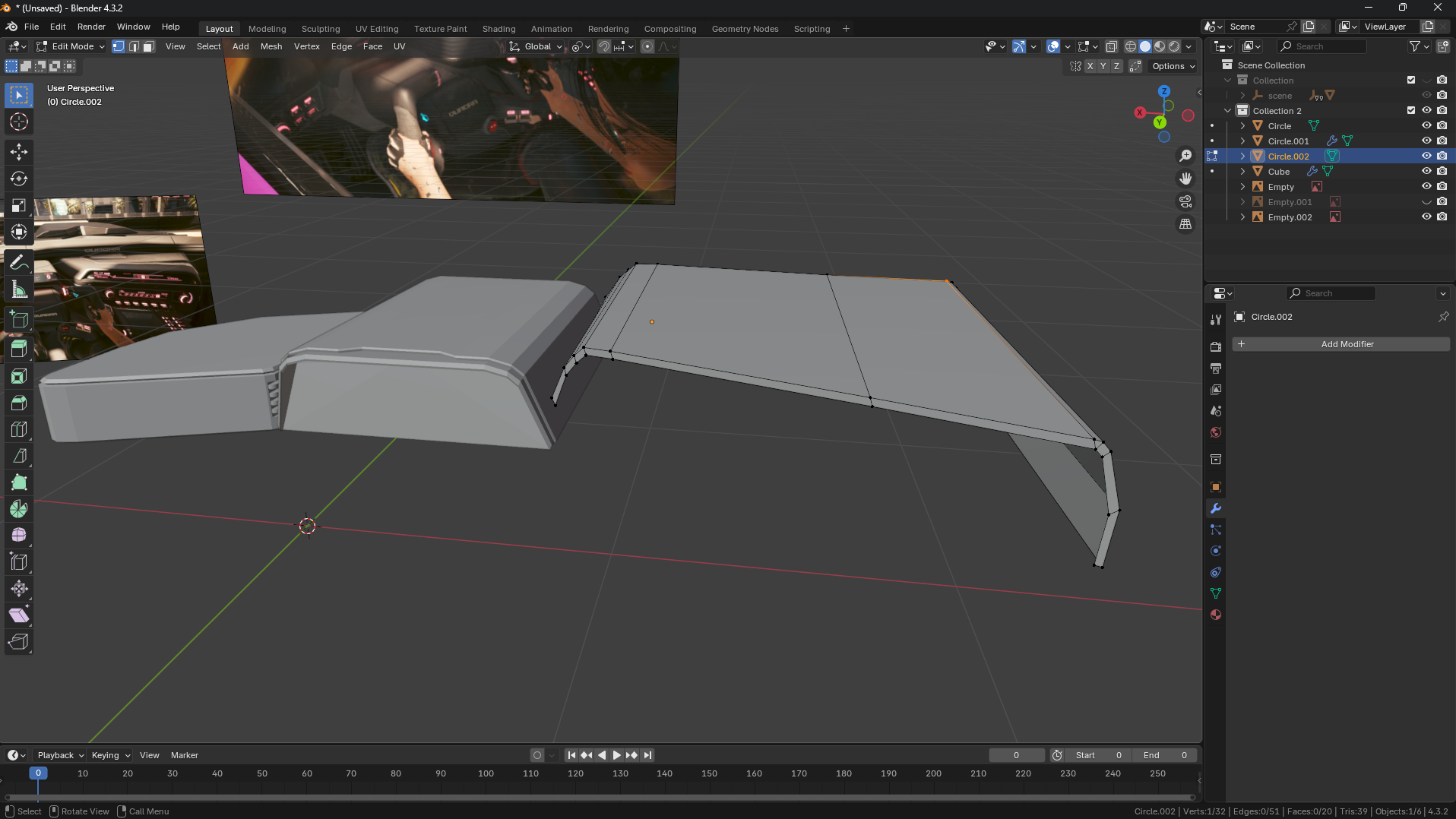Switch to face select mode

tap(149, 46)
